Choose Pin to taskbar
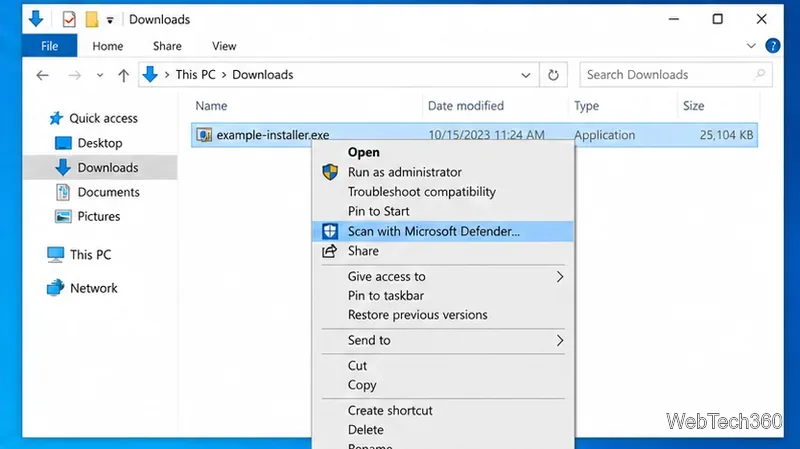The width and height of the screenshot is (800, 449). pos(443,295)
